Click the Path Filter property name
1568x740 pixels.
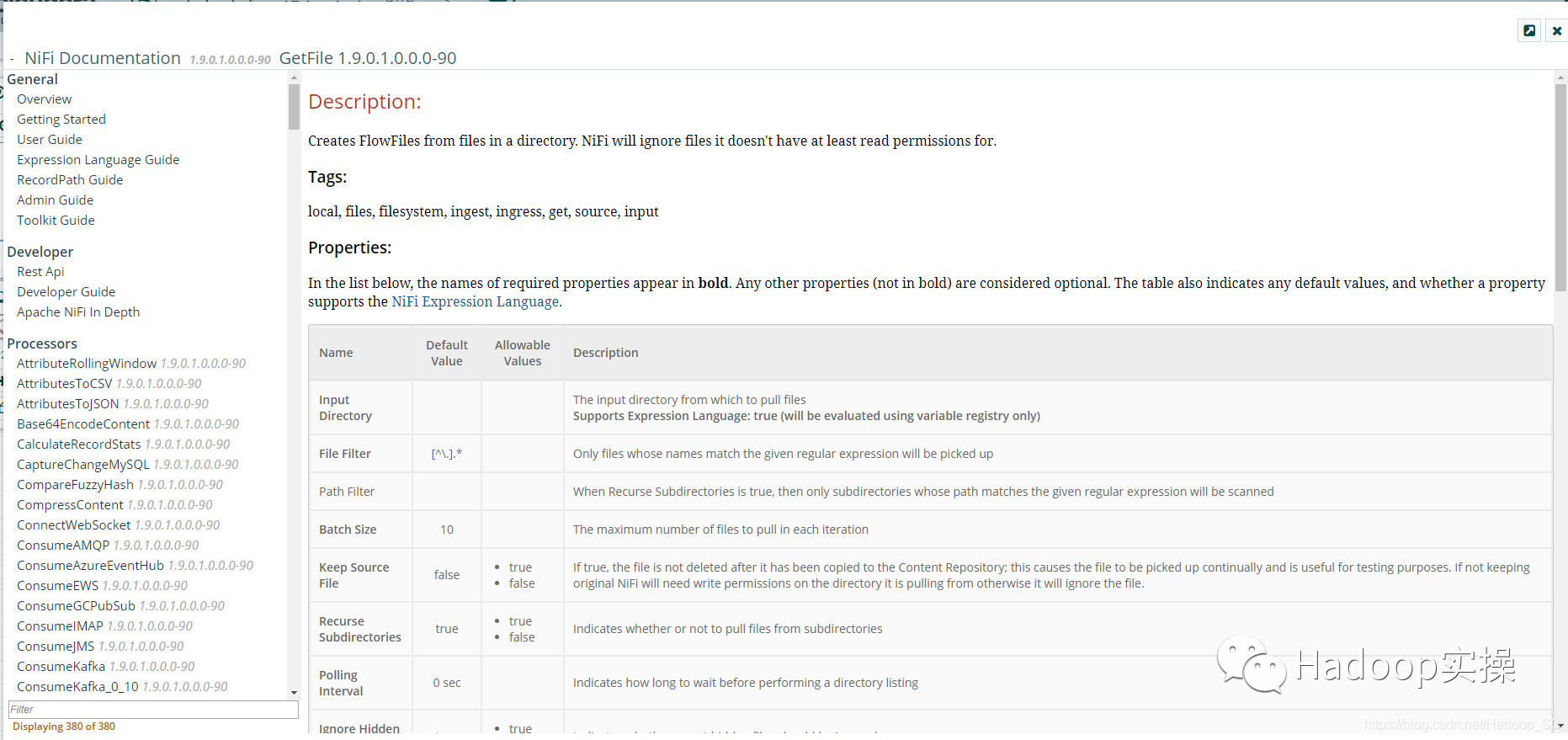[x=347, y=492]
